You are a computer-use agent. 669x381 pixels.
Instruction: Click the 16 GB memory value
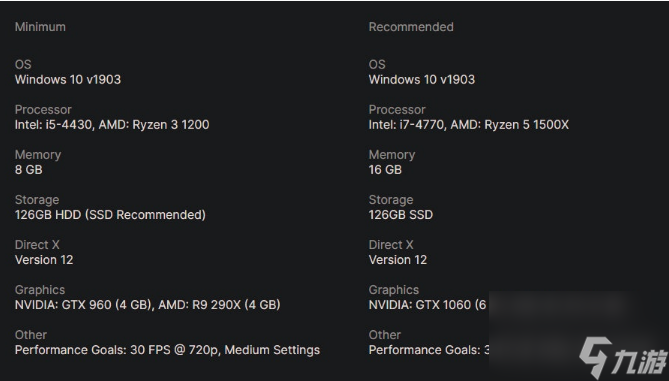(385, 170)
